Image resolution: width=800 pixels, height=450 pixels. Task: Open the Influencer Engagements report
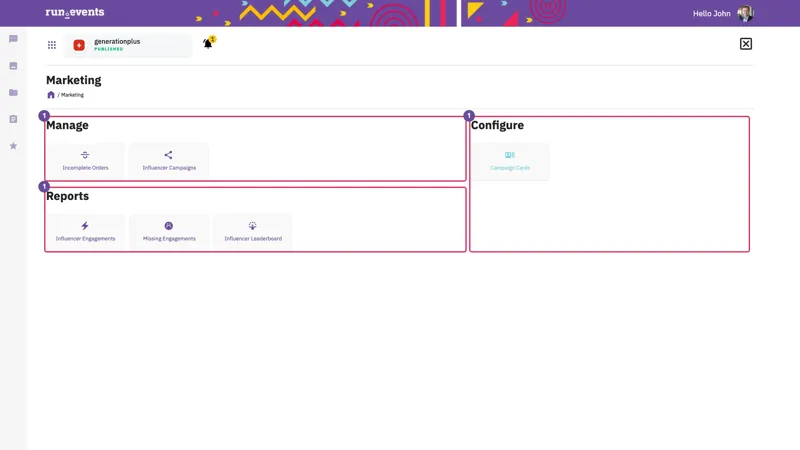coord(85,232)
